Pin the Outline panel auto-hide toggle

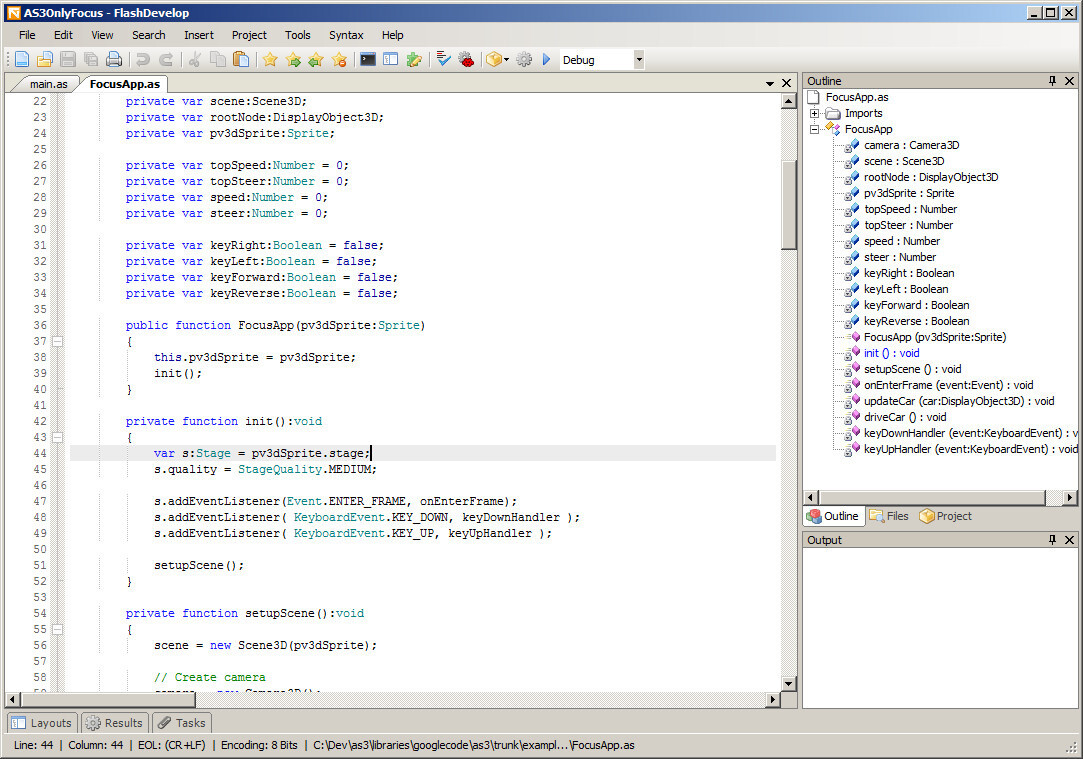1053,81
